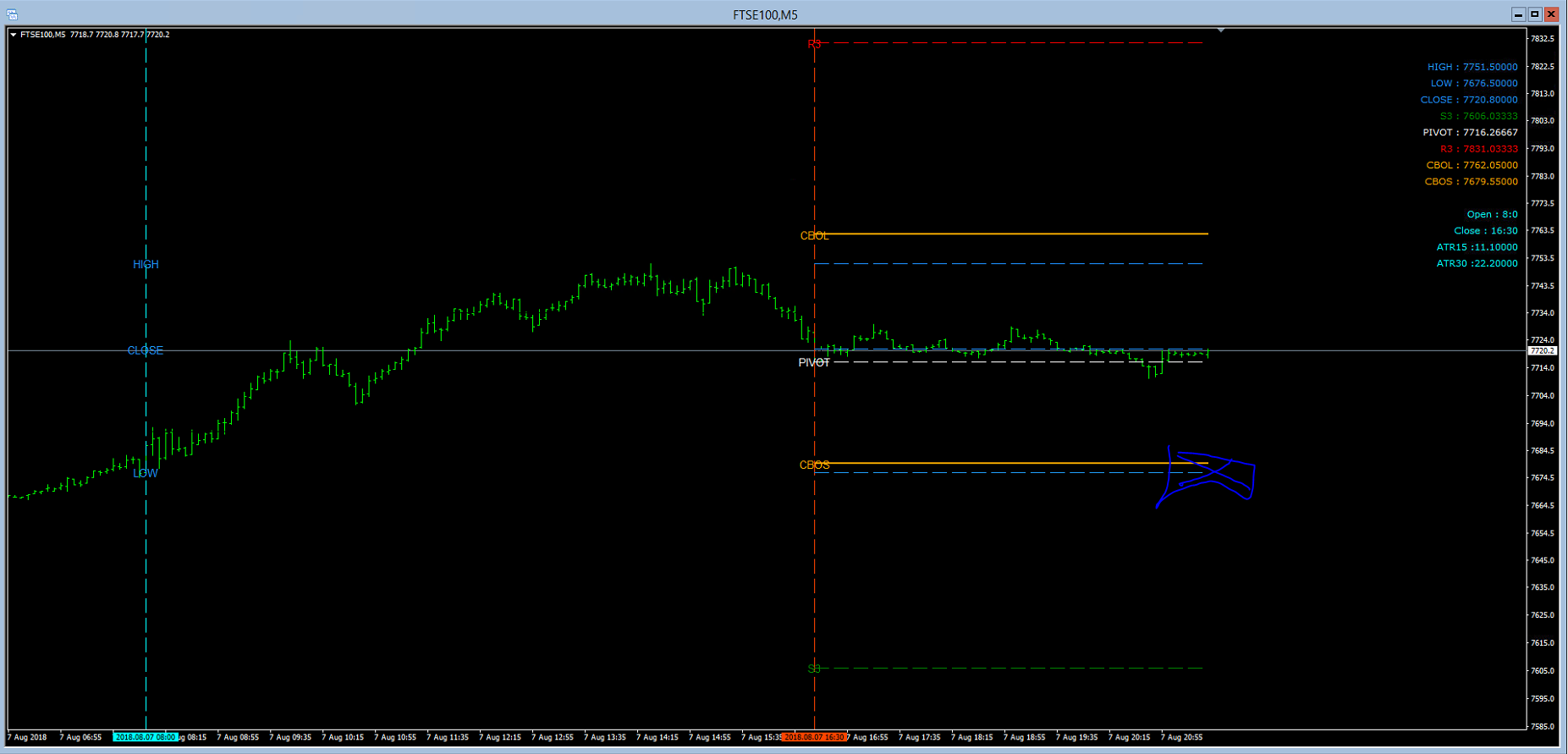Select the R3 : 7831.03333 readout
The height and width of the screenshot is (754, 1568).
coord(1478,149)
